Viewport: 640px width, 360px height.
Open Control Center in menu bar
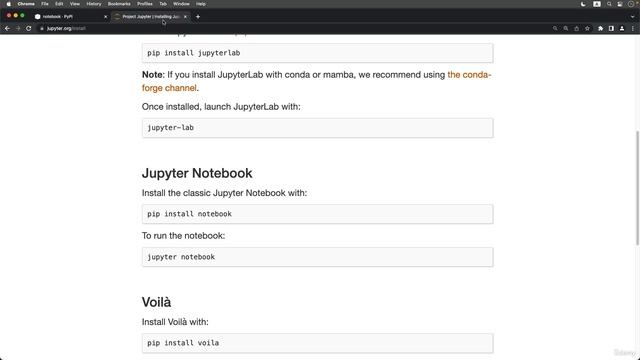click(x=620, y=4)
